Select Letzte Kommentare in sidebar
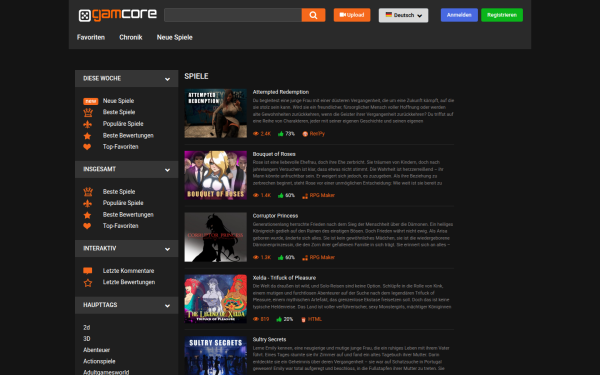Screen dimensions: 600x375 [x=128, y=271]
